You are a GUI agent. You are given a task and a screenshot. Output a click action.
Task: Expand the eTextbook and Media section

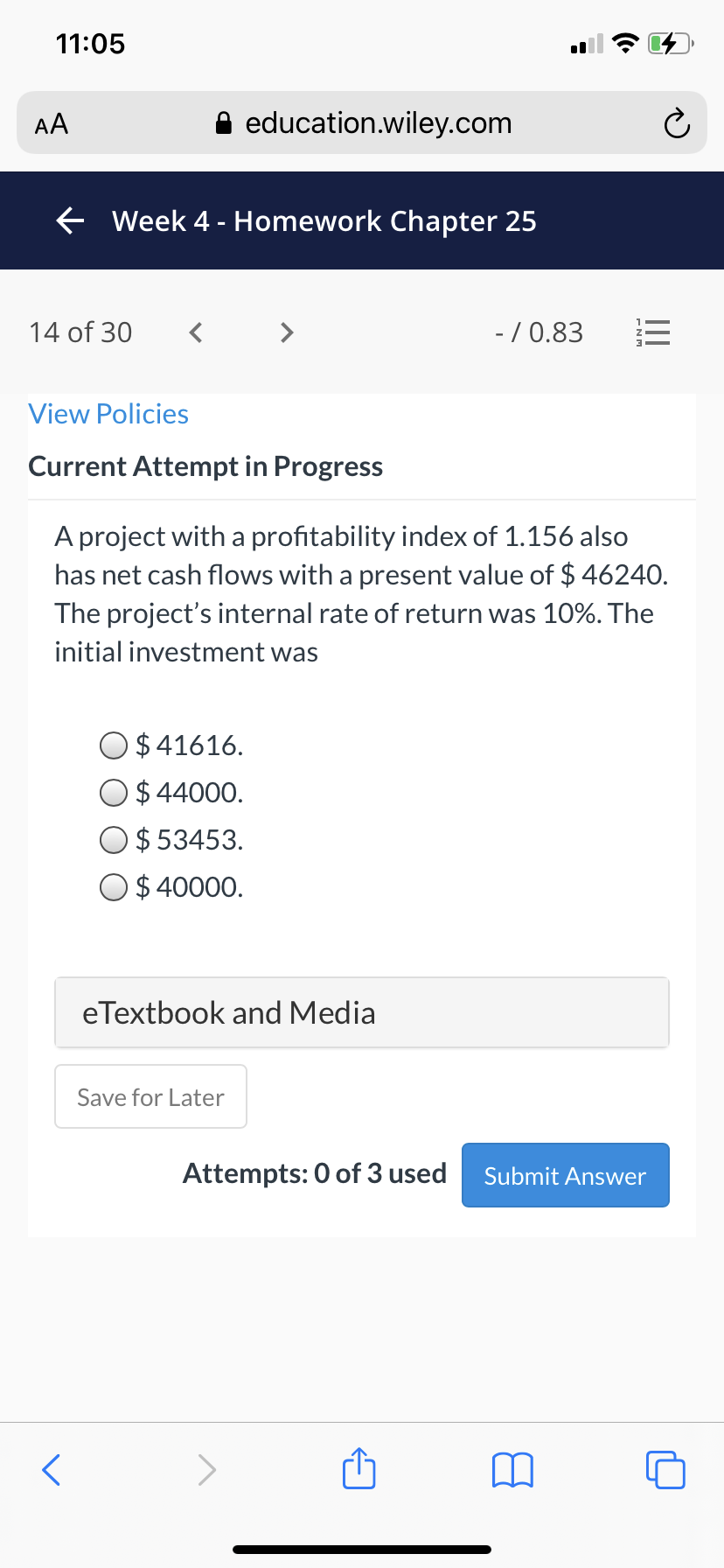pos(362,1012)
